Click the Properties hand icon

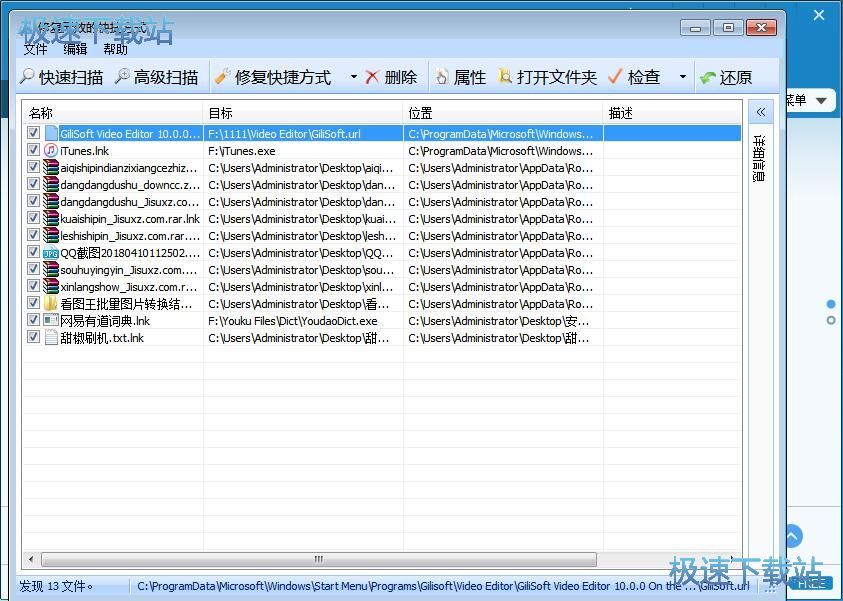pos(442,76)
